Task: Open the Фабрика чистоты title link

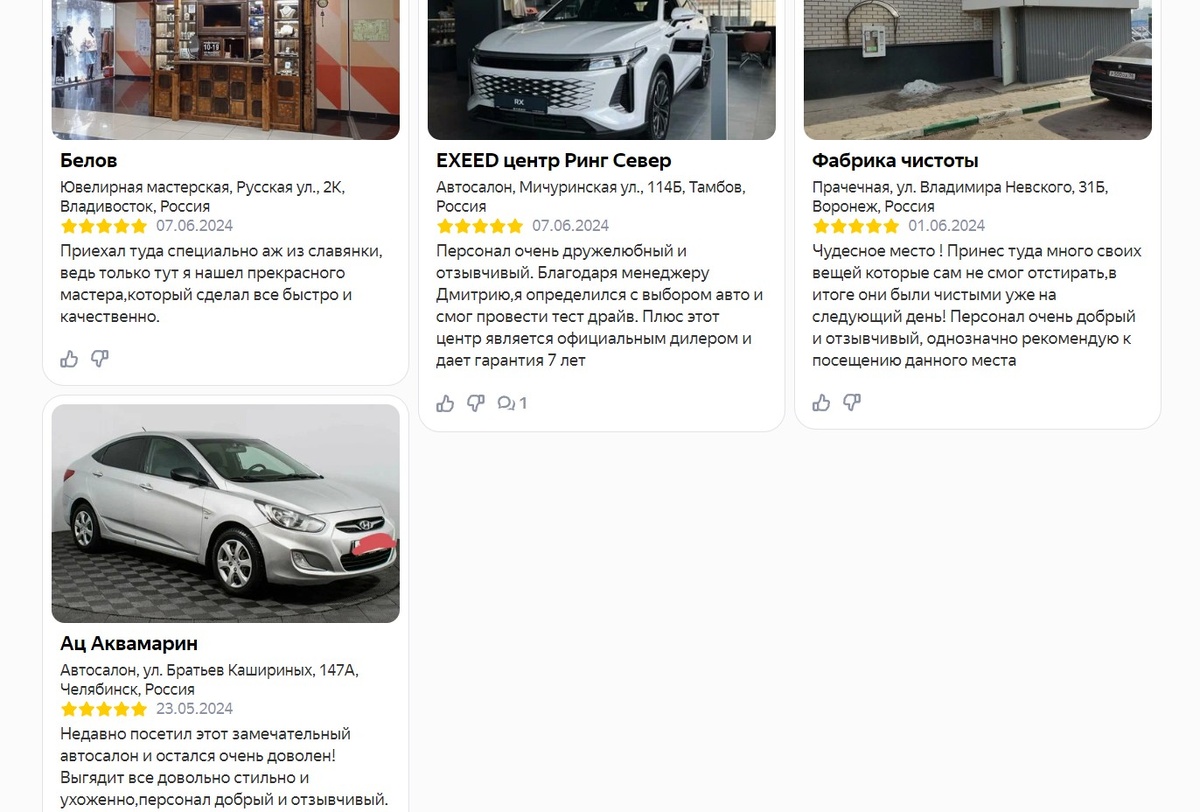Action: click(x=895, y=161)
